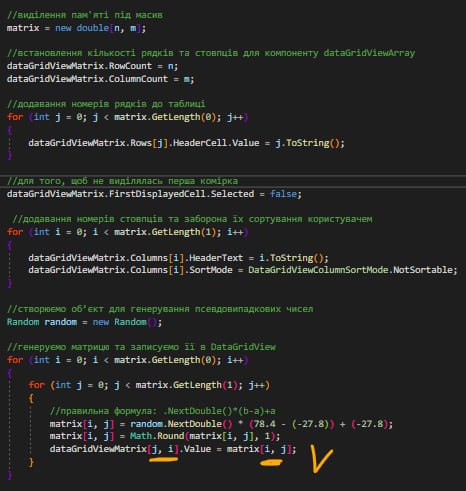Viewport: 466px width, 491px height.
Task: Click 'random.NextDouble()' call in matrix assignment
Action: point(181,424)
